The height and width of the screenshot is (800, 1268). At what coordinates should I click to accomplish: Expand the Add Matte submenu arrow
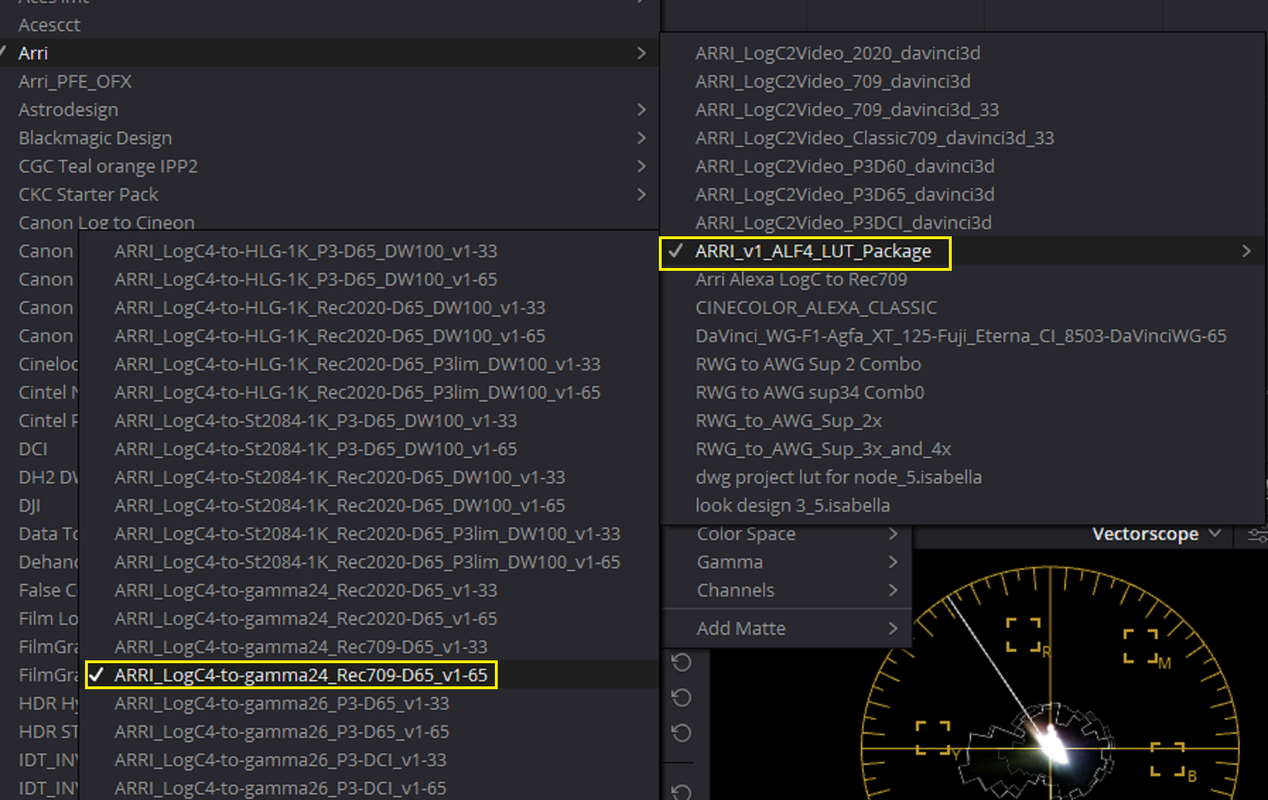[x=892, y=628]
